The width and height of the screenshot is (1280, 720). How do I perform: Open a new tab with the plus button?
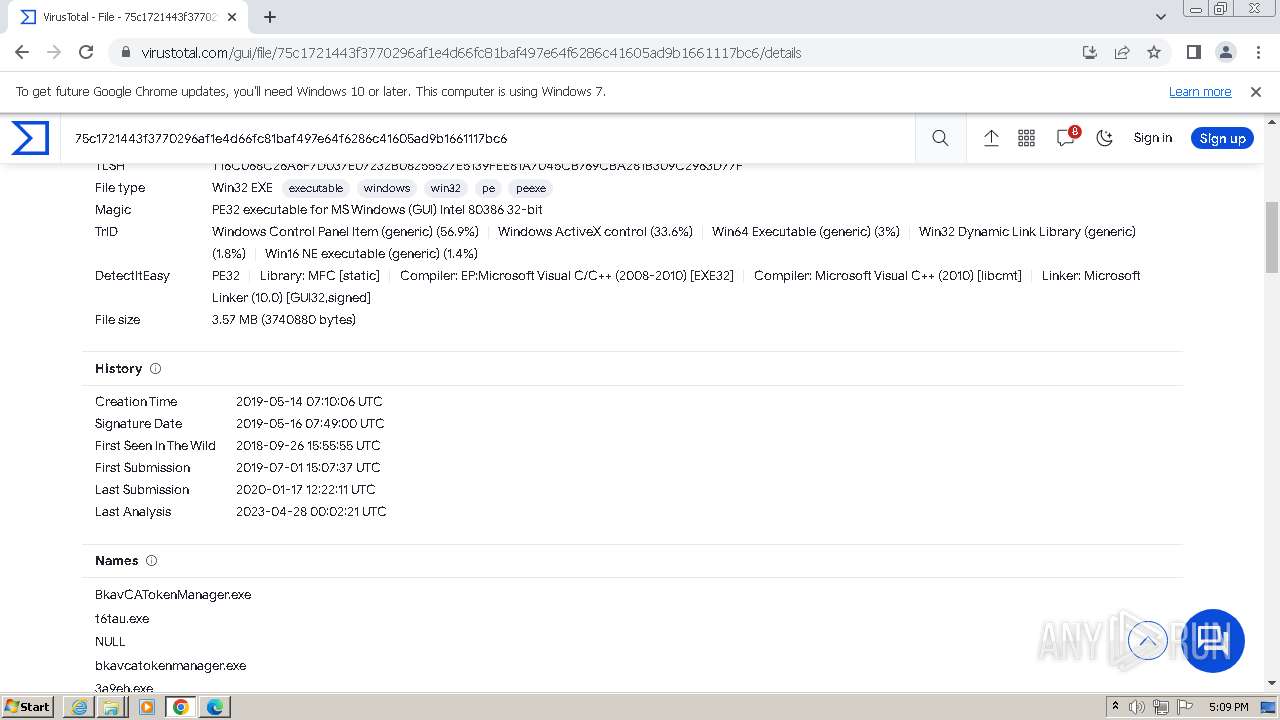coord(270,17)
